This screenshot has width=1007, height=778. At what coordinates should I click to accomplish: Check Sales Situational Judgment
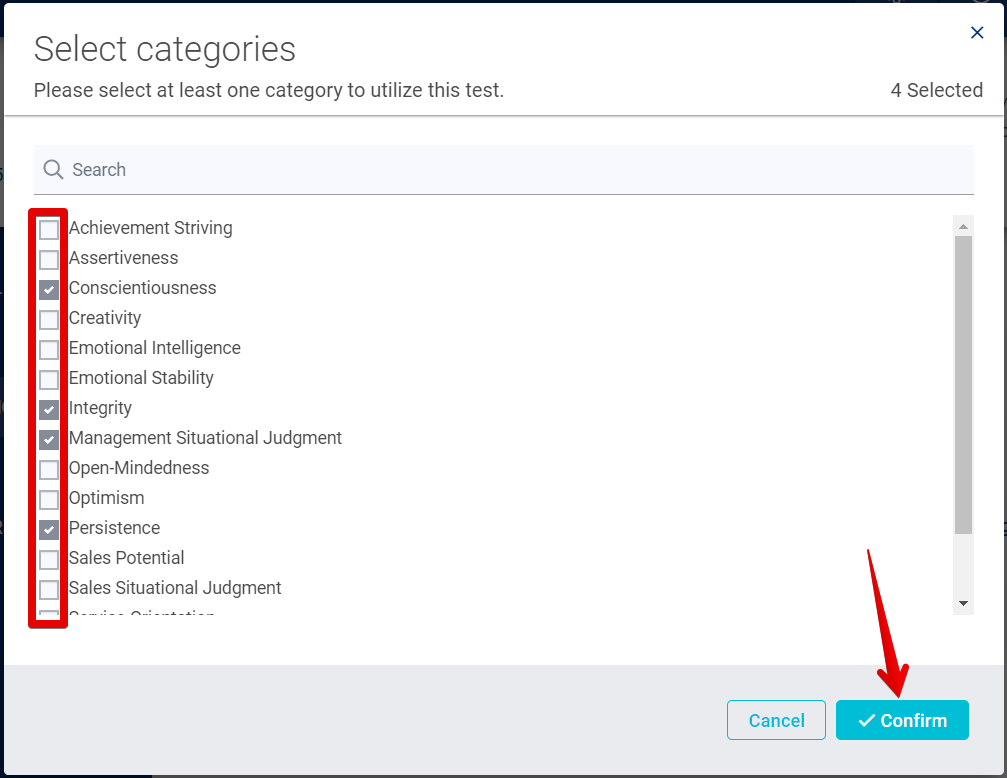point(48,589)
